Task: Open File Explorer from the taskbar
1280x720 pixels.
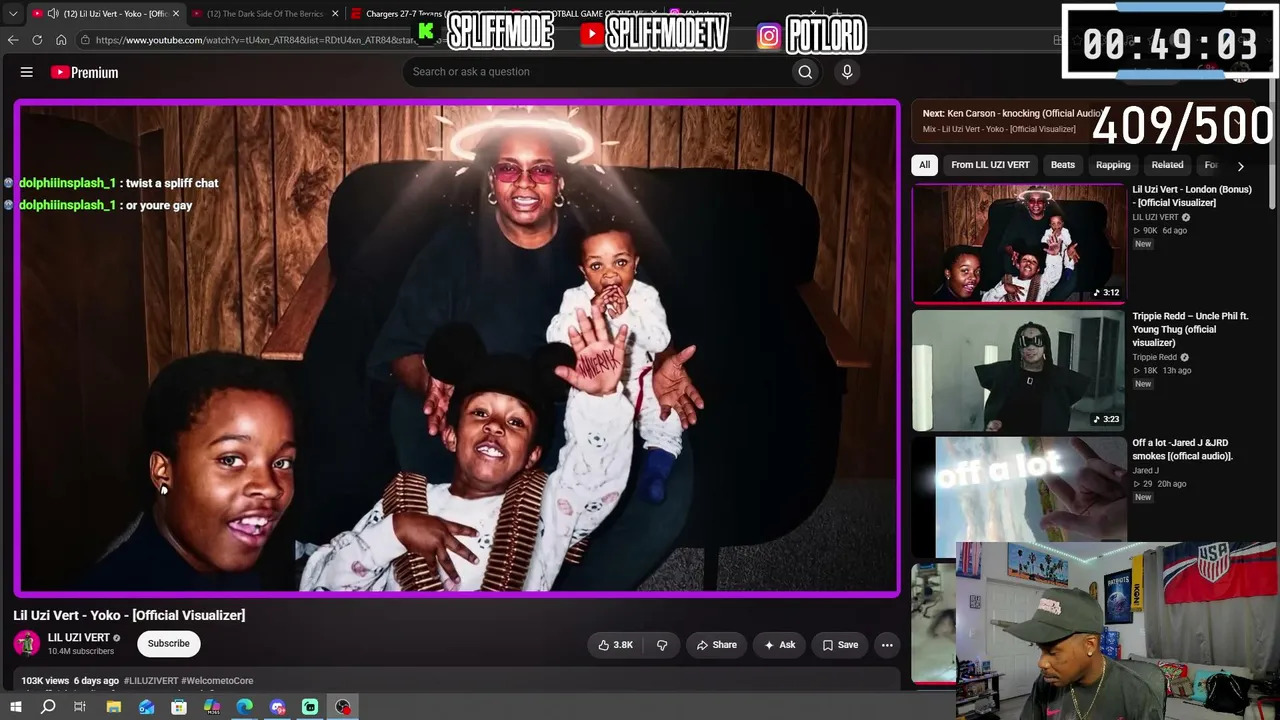Action: 114,707
